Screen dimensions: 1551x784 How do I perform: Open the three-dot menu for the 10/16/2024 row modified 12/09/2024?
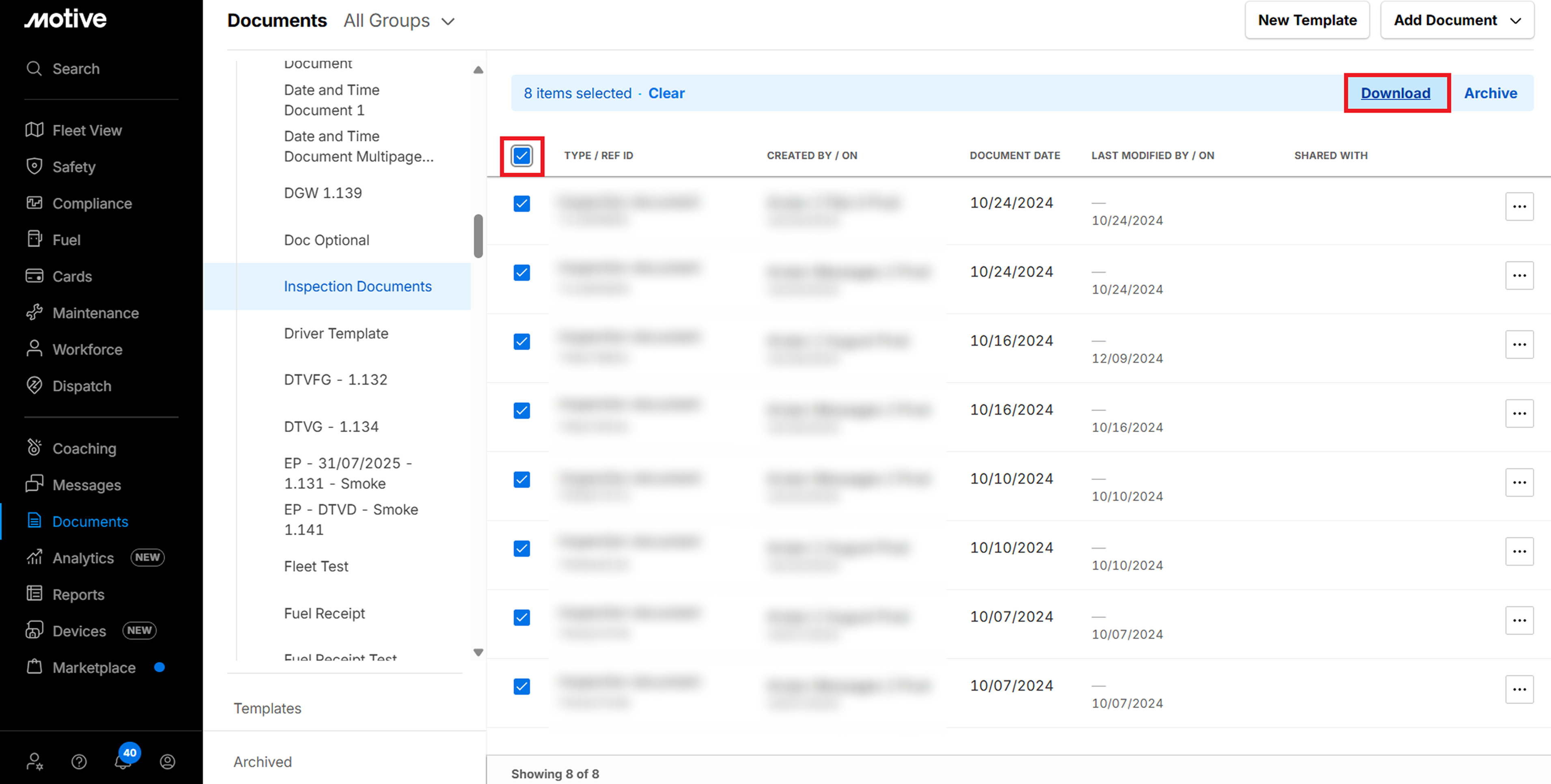[x=1519, y=345]
